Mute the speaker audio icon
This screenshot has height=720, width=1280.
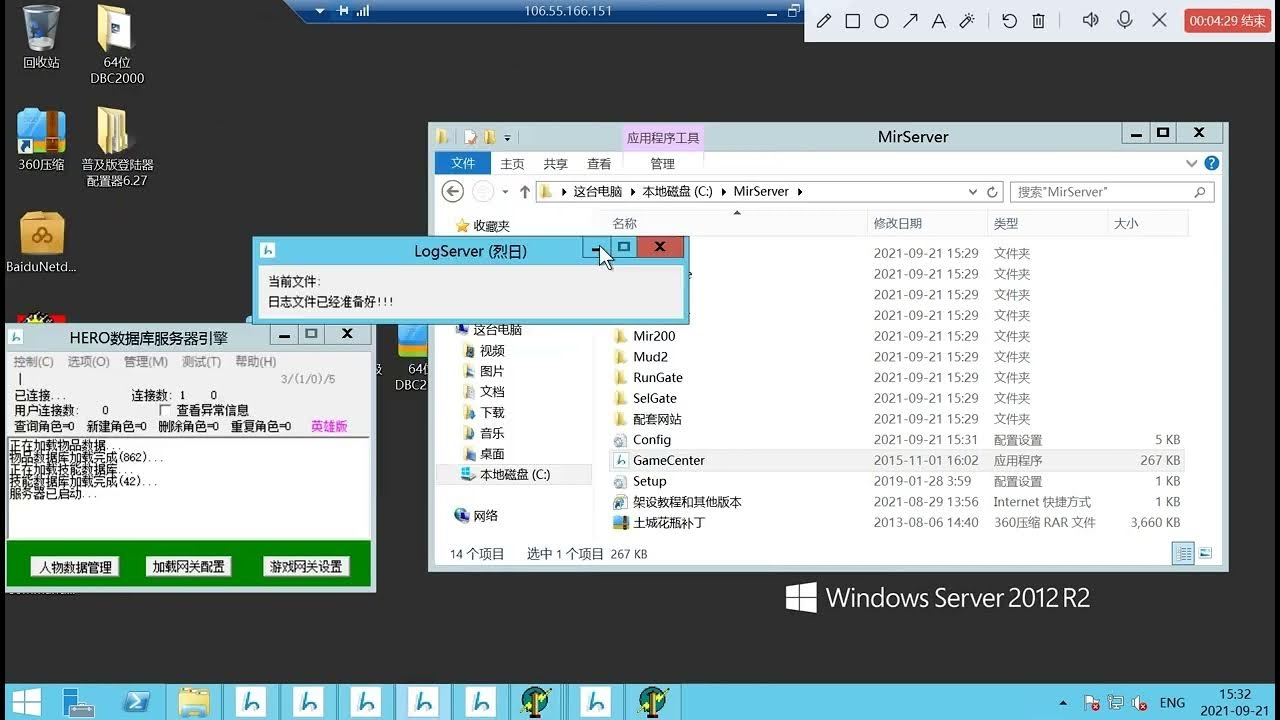pos(1091,20)
